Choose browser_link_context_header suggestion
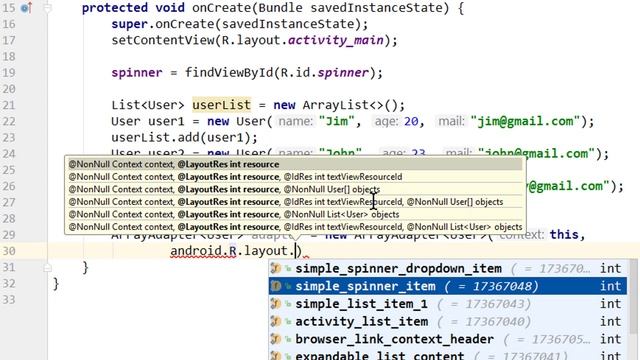Screen dimensions: 640x360 tap(448, 339)
